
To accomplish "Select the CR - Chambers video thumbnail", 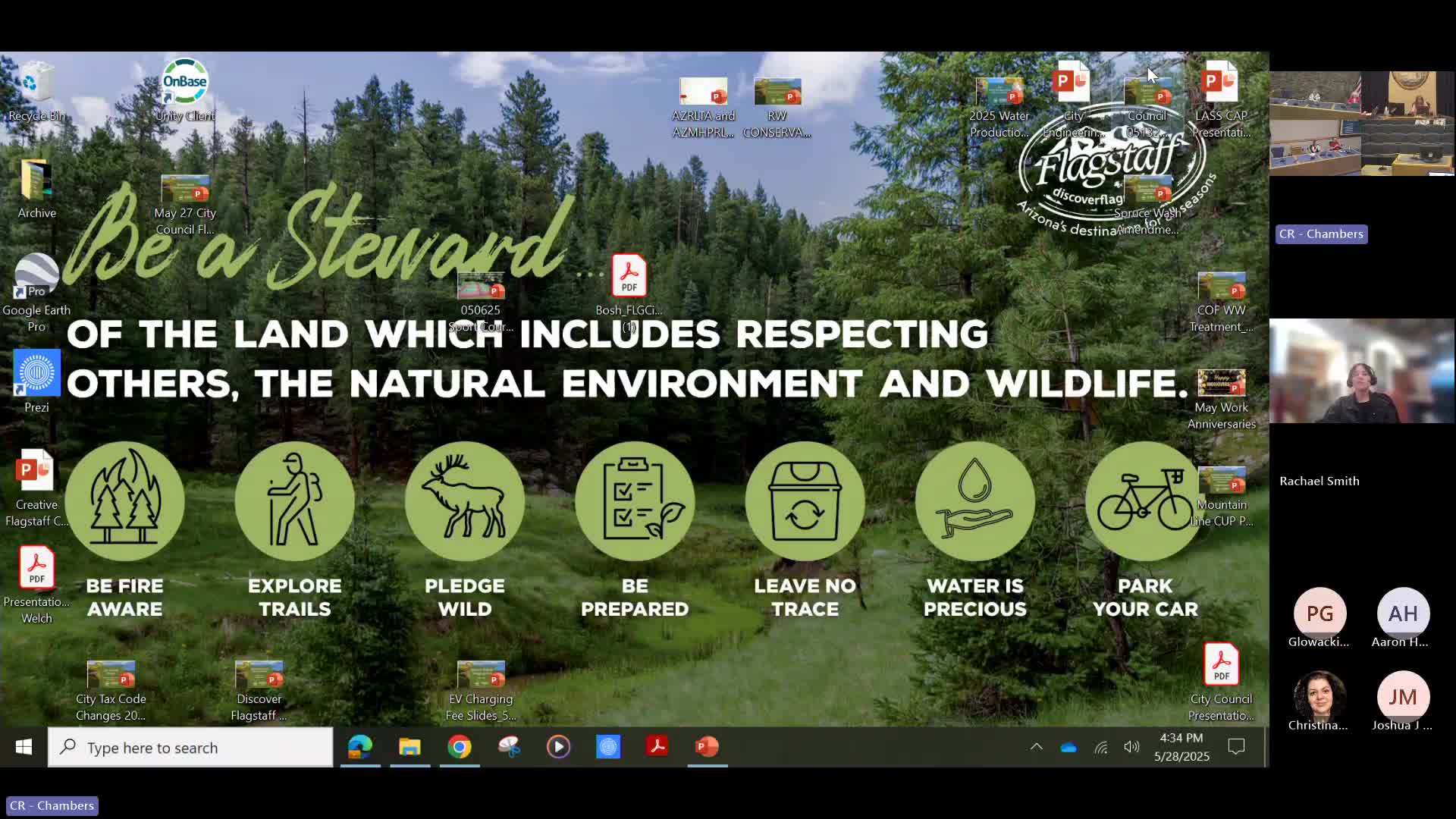I will [x=1362, y=124].
